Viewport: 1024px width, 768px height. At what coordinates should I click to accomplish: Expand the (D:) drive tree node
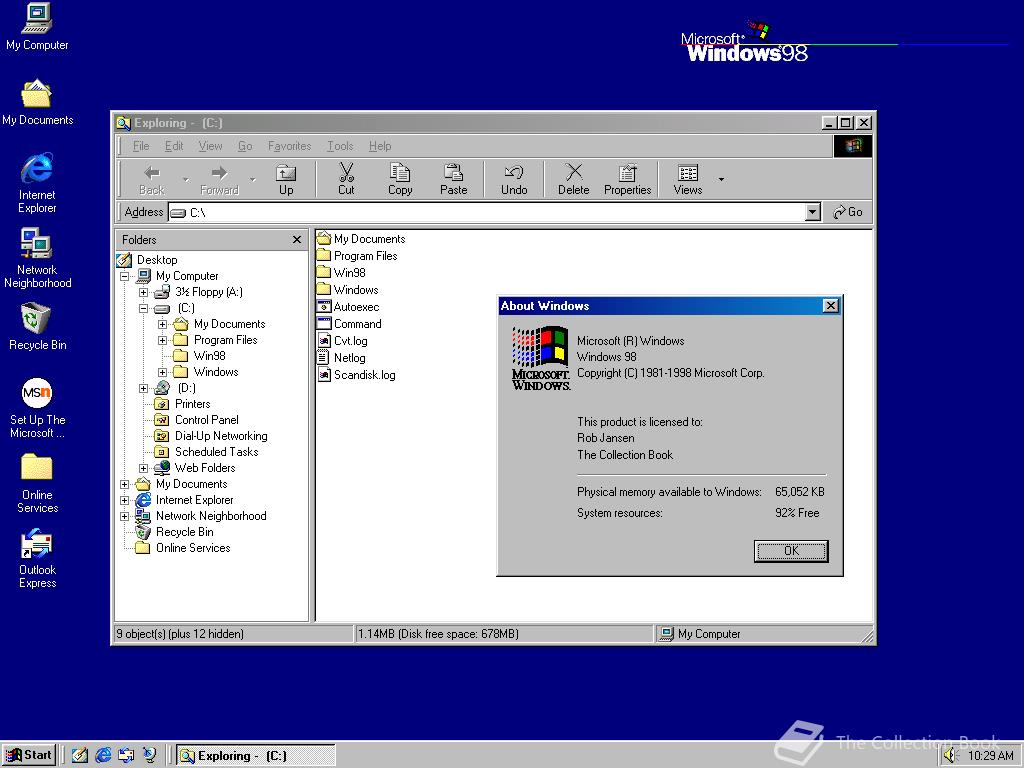coord(144,388)
